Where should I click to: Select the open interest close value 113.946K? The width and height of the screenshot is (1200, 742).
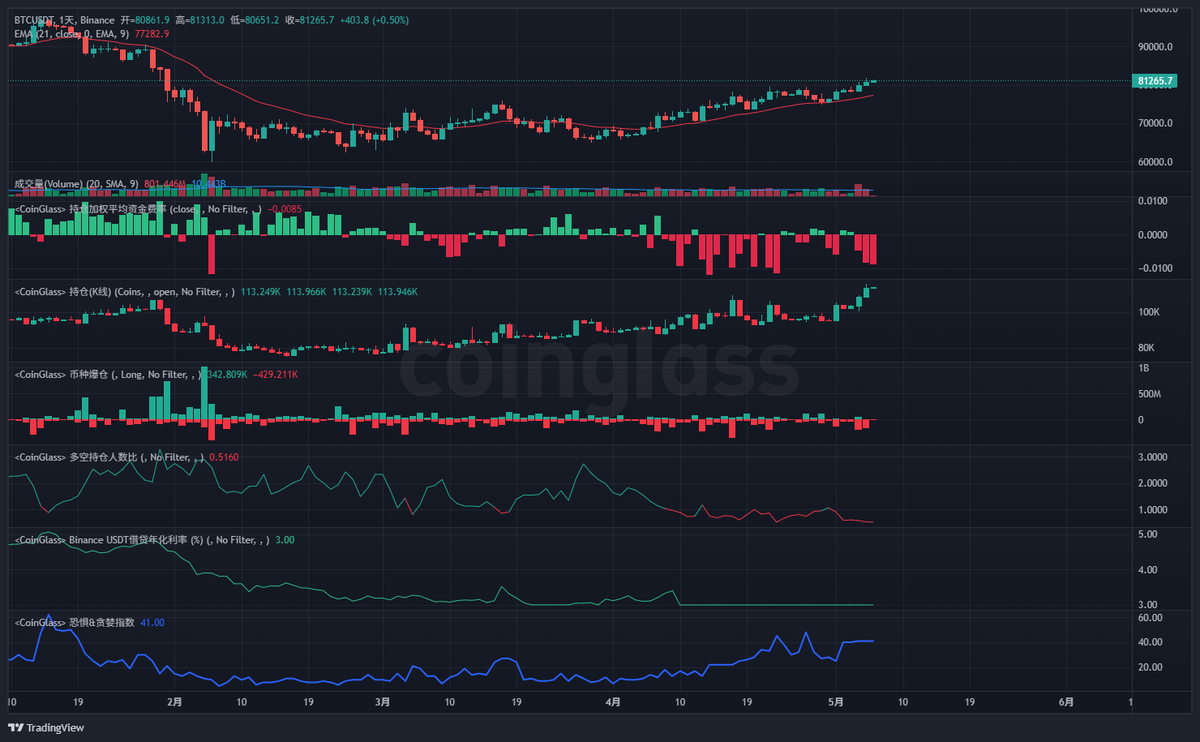click(397, 292)
